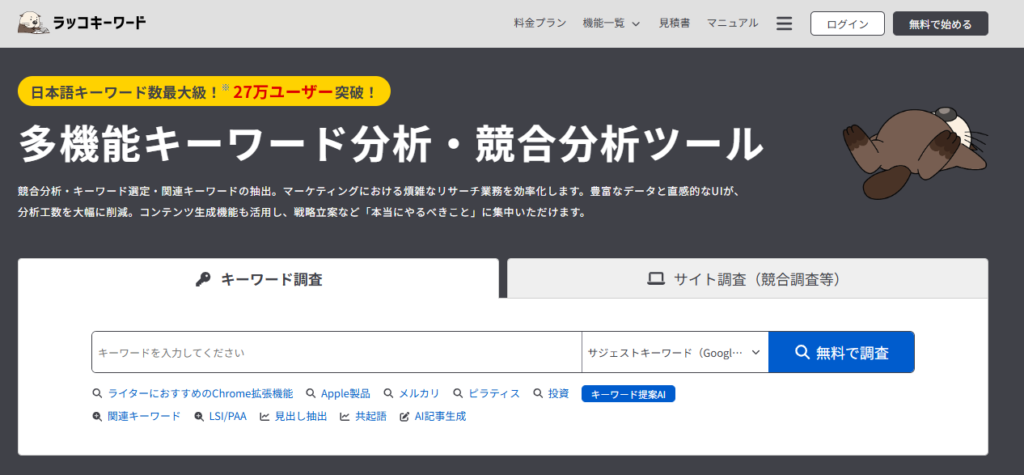Click the 共起語 link

363,416
